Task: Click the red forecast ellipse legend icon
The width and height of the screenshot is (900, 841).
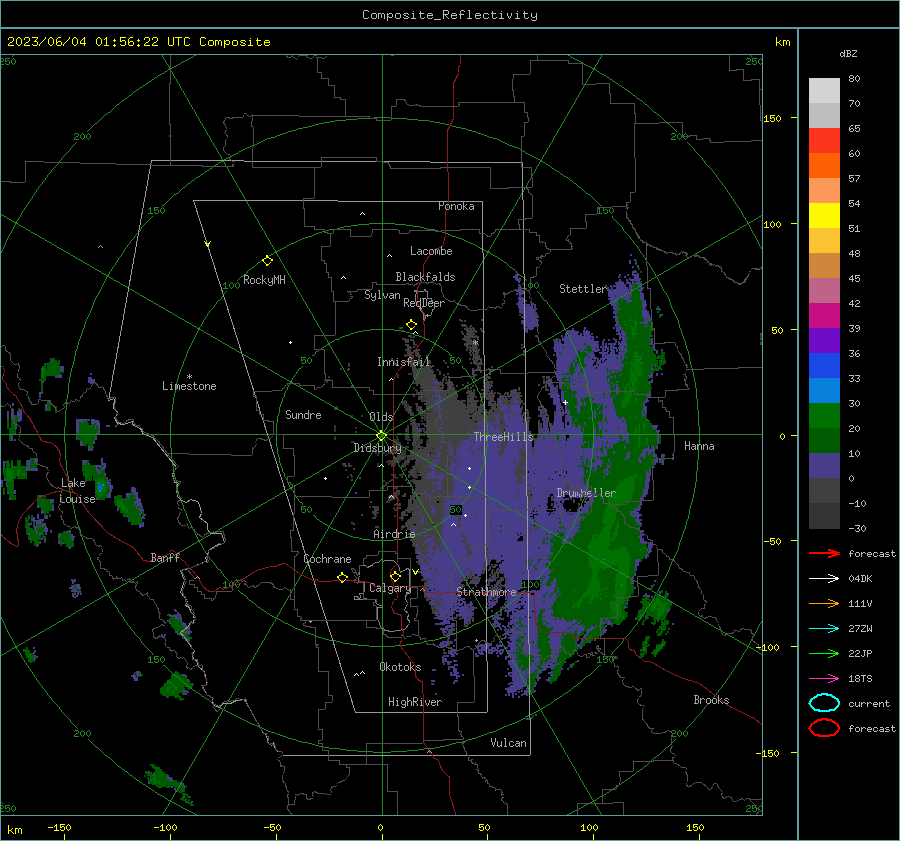Action: [x=824, y=728]
